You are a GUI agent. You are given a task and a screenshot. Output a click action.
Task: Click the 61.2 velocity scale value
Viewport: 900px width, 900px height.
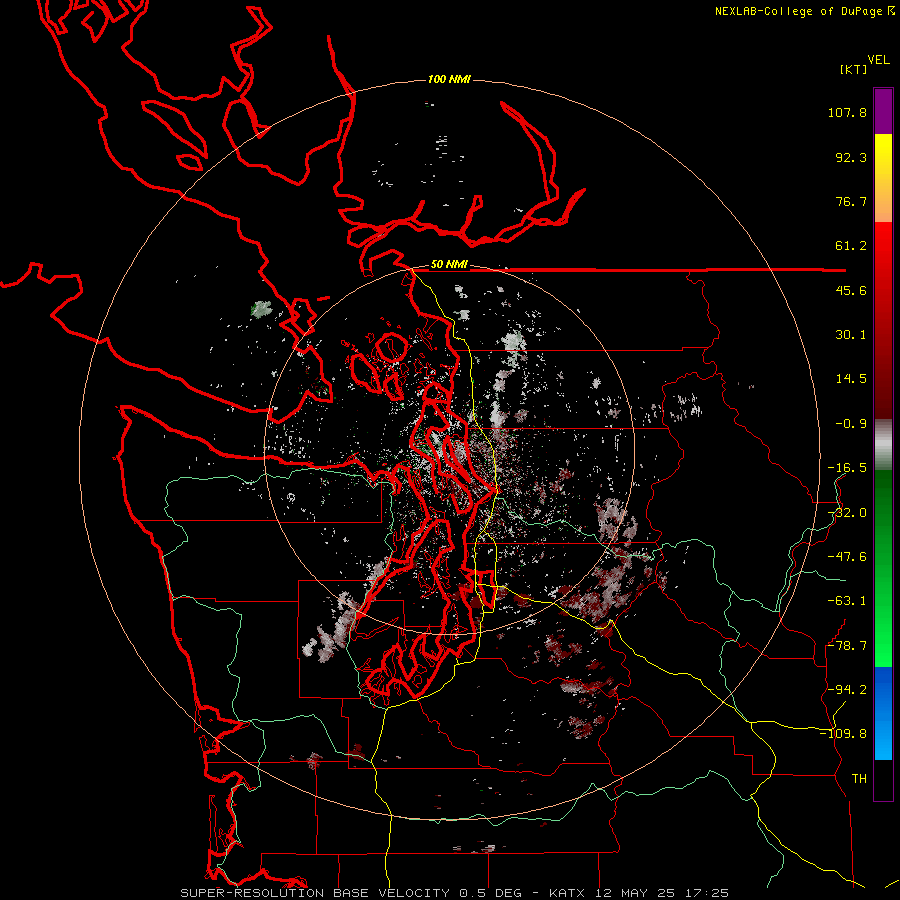851,246
